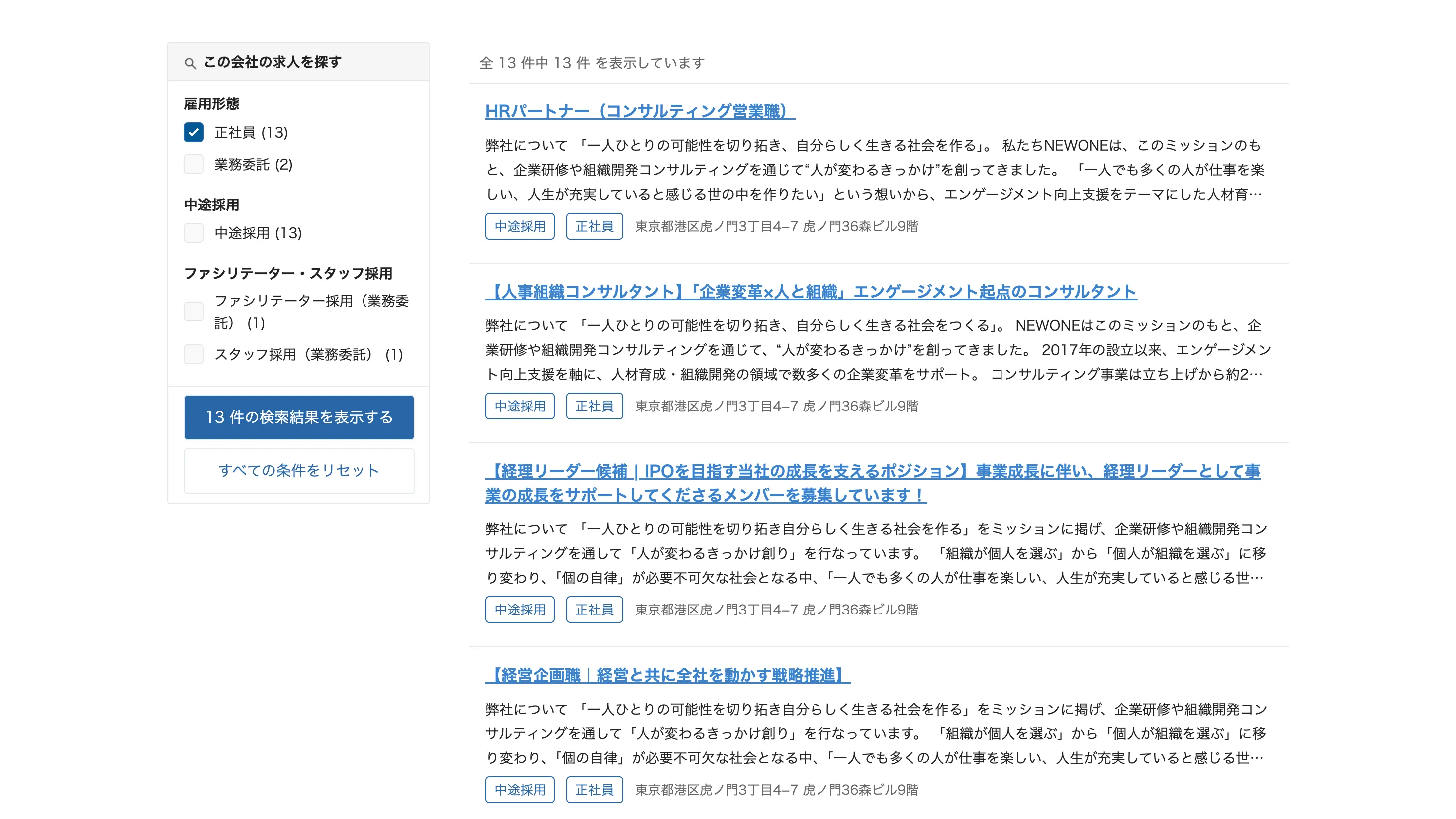
Task: Enable the 業務委託 (2) checkbox
Action: tap(194, 164)
